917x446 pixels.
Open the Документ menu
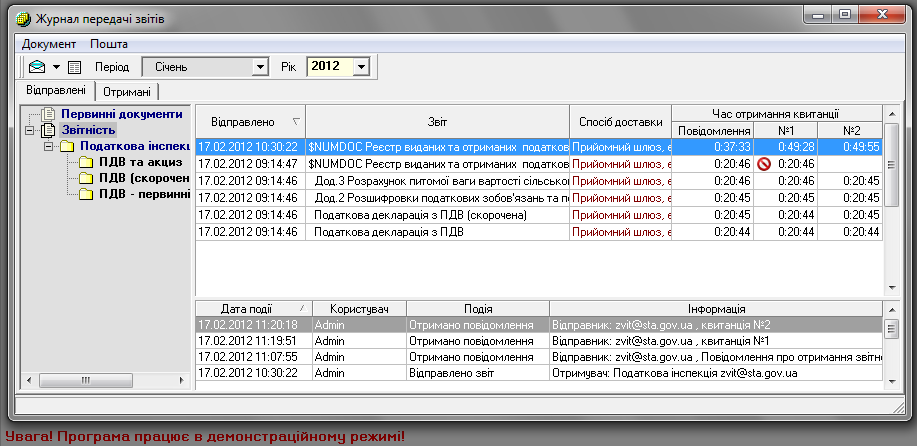[x=49, y=44]
